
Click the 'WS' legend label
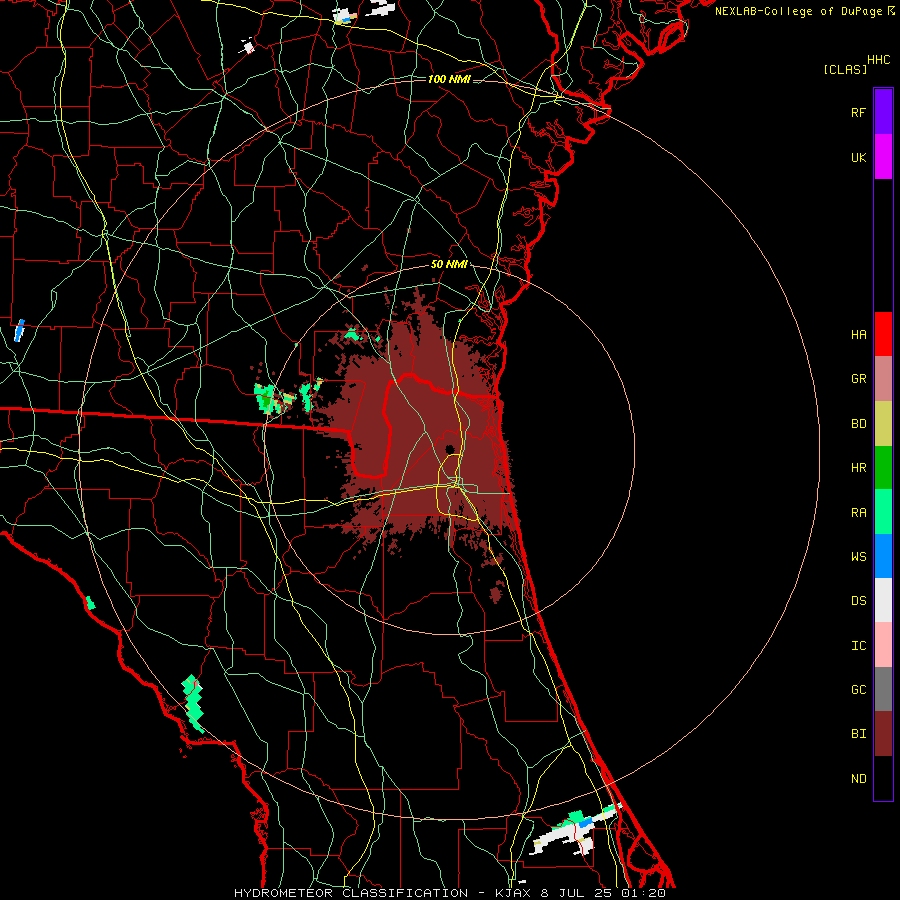(x=858, y=556)
